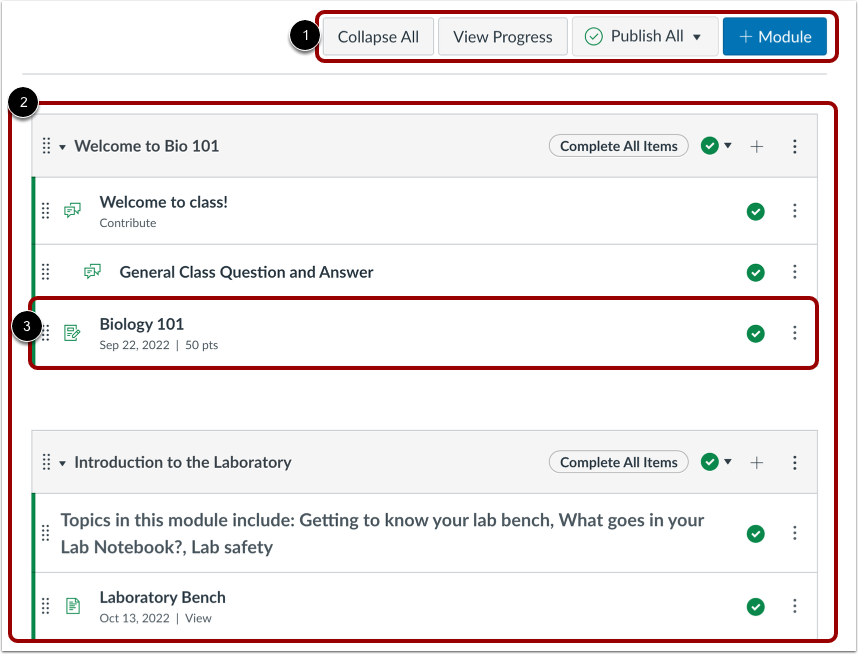Add an item to Introduction to the Laboratory
Viewport: 858px width, 654px height.
757,462
